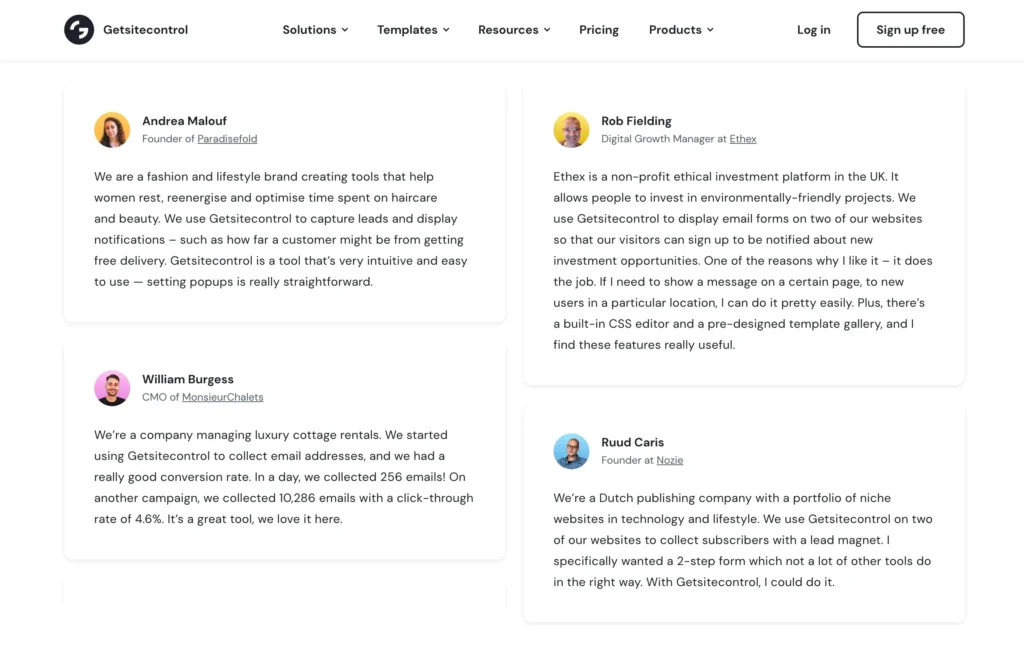Screen dimensions: 1024x648
Task: Click the Andrea Malouf name heading
Action: 184,121
